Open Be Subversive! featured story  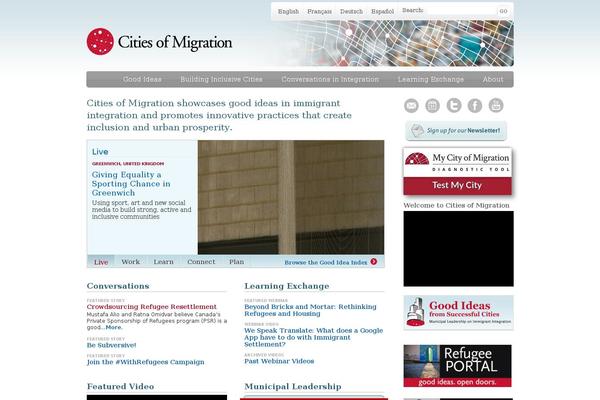point(111,345)
